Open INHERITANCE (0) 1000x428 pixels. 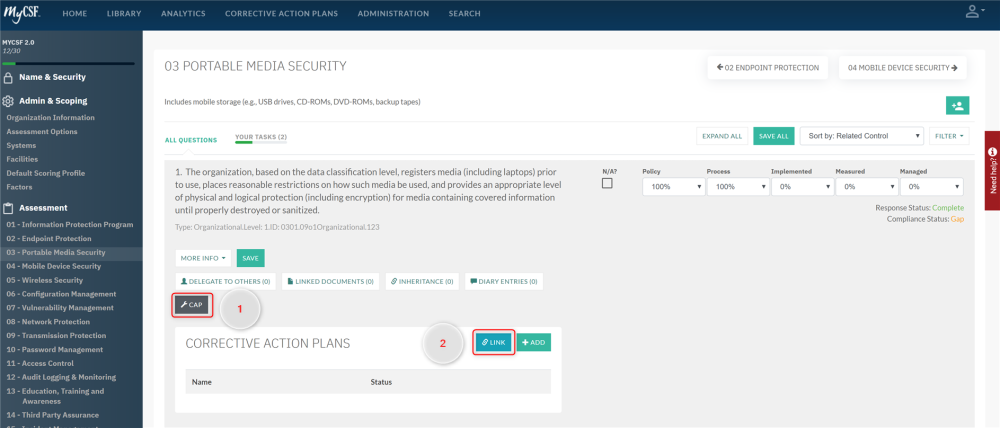[422, 281]
